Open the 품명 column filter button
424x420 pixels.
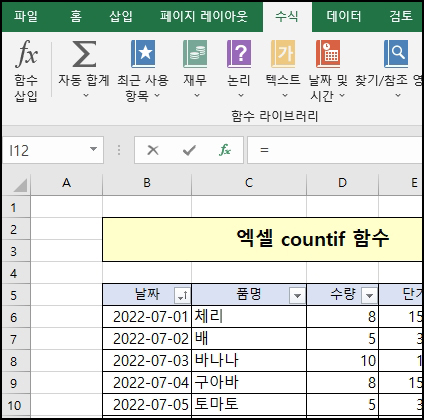[x=297, y=295]
